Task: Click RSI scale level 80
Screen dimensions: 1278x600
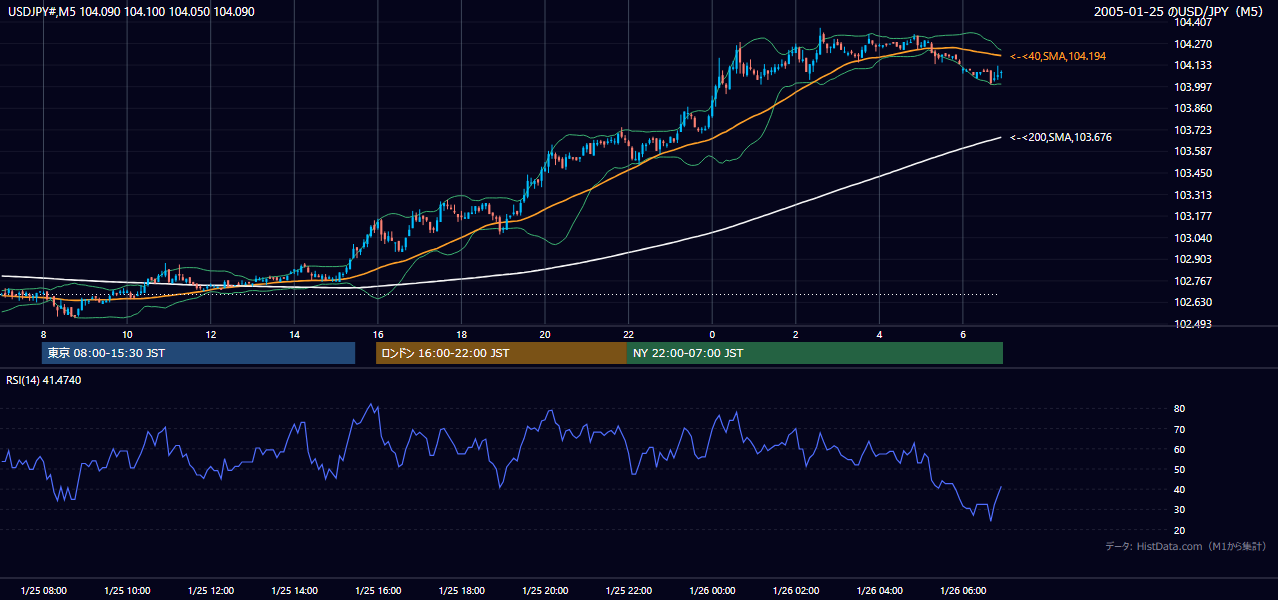Action: [1180, 409]
